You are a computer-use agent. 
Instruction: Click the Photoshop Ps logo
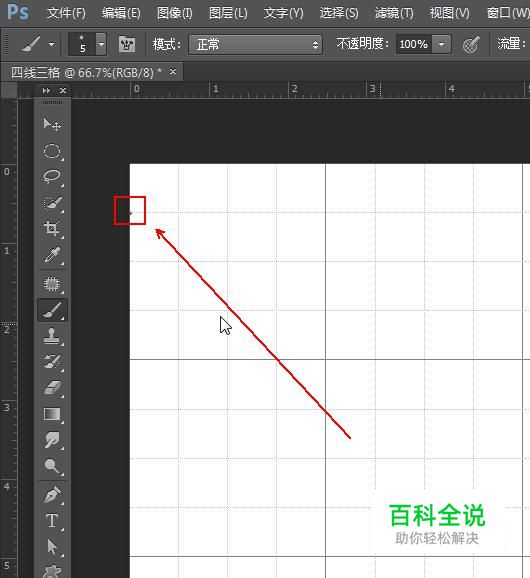pyautogui.click(x=18, y=13)
